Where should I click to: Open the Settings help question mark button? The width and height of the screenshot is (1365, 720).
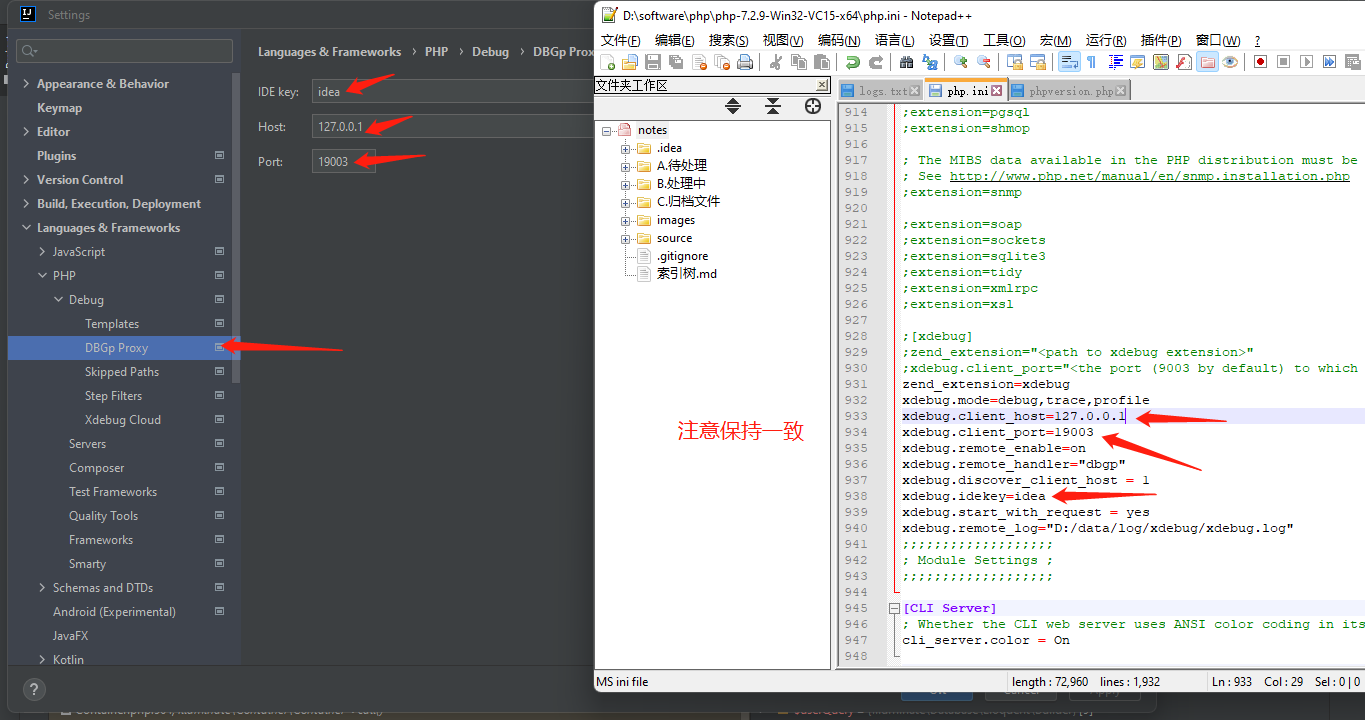[34, 690]
